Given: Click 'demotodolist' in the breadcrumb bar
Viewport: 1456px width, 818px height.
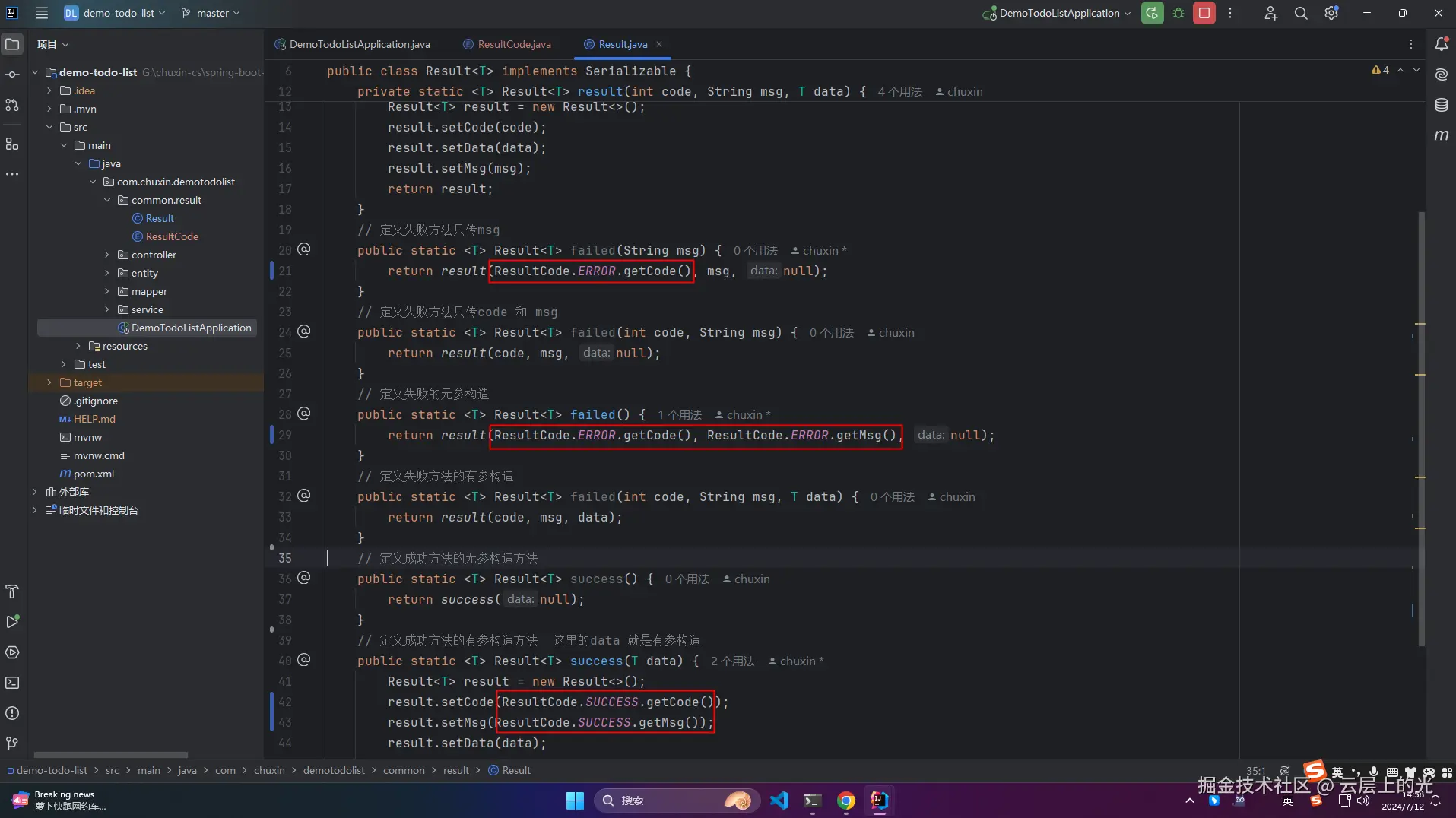Looking at the screenshot, I should pyautogui.click(x=334, y=770).
